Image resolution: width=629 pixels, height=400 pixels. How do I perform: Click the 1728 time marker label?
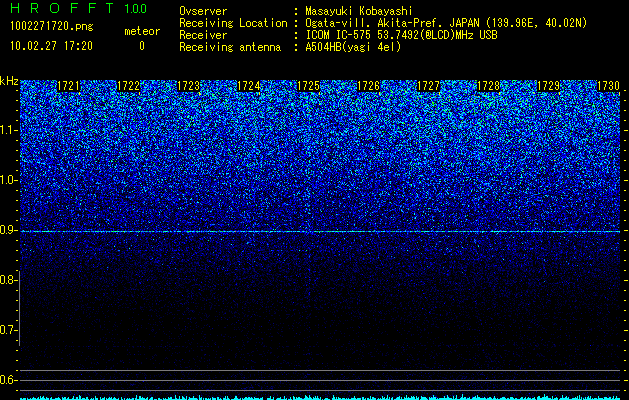489,86
